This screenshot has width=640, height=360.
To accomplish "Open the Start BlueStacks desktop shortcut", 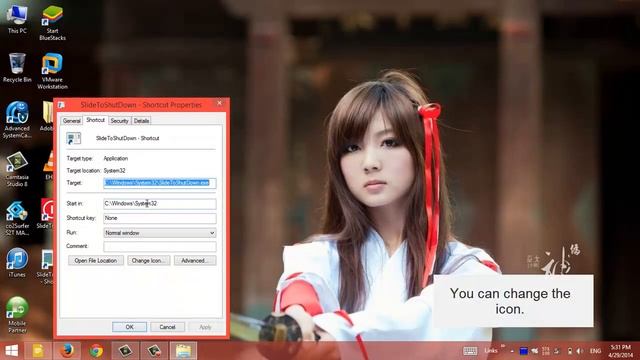I will tap(52, 23).
